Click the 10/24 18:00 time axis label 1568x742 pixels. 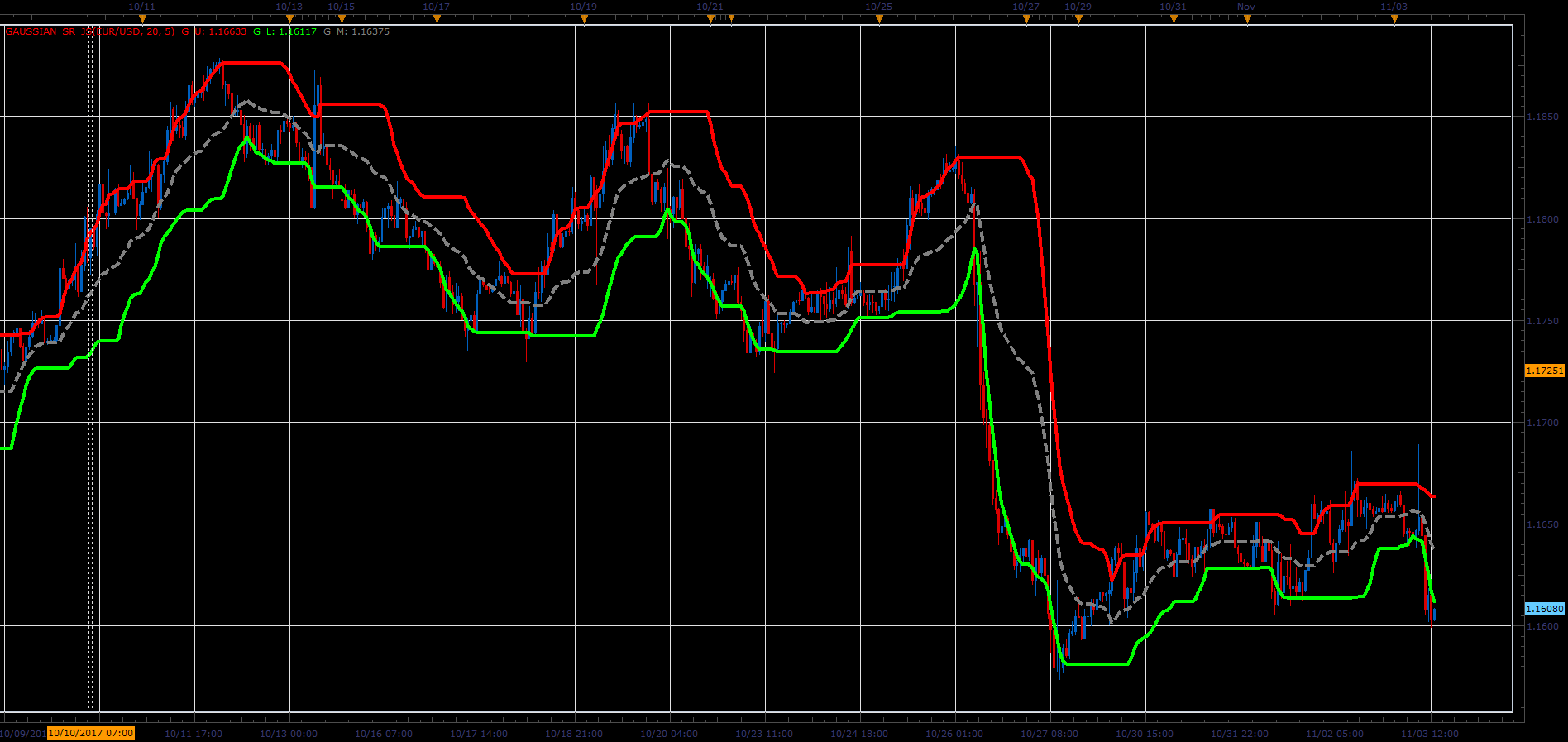point(859,734)
